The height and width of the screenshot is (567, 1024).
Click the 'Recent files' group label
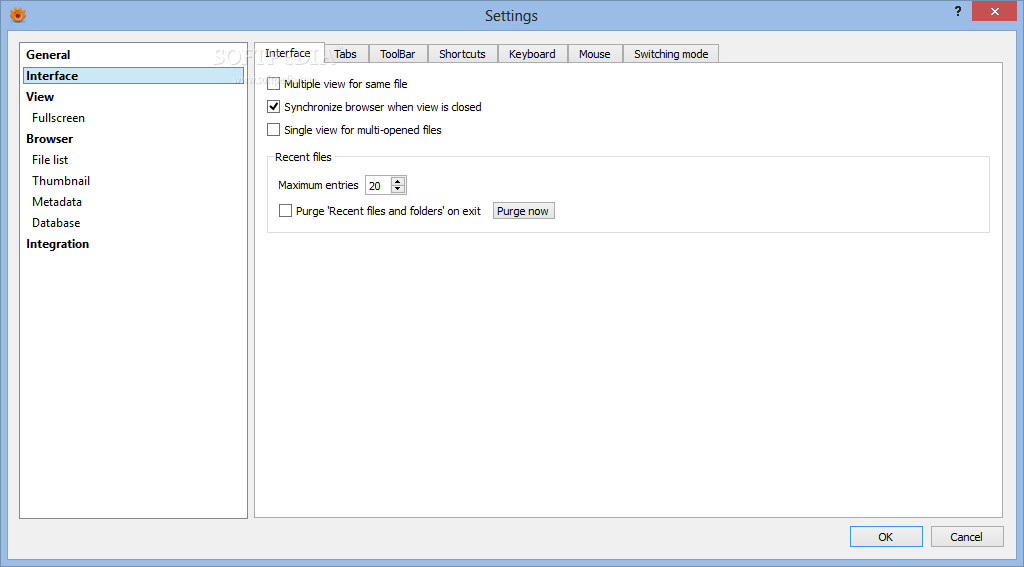point(303,157)
